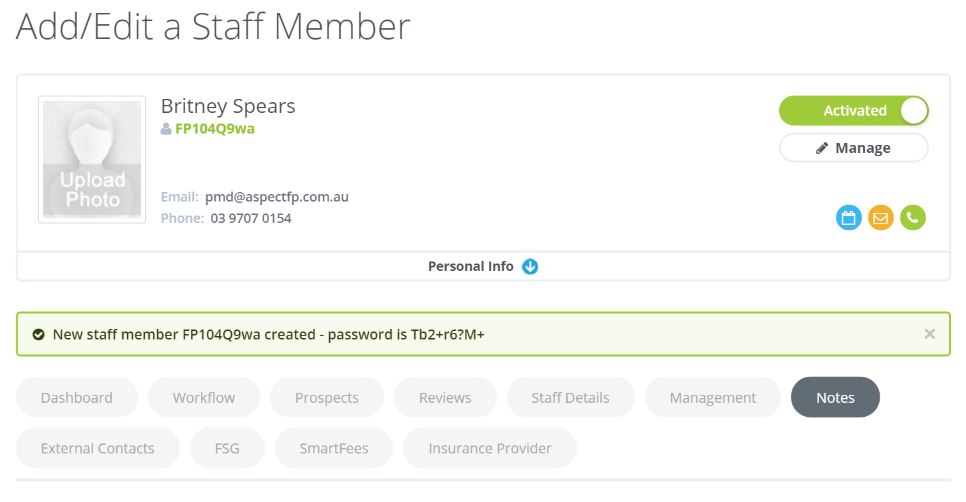The image size is (966, 502).
Task: Click the FP104Q9wa username link
Action: point(215,129)
